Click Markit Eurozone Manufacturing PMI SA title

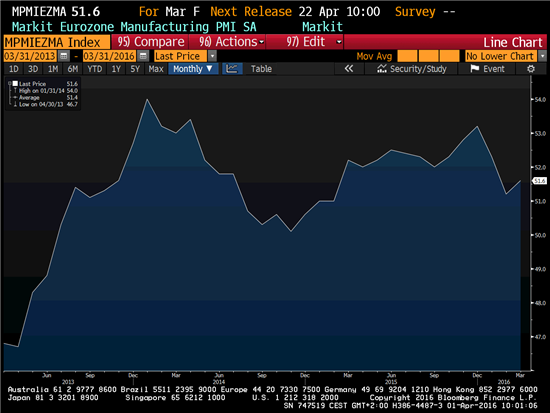tap(134, 27)
